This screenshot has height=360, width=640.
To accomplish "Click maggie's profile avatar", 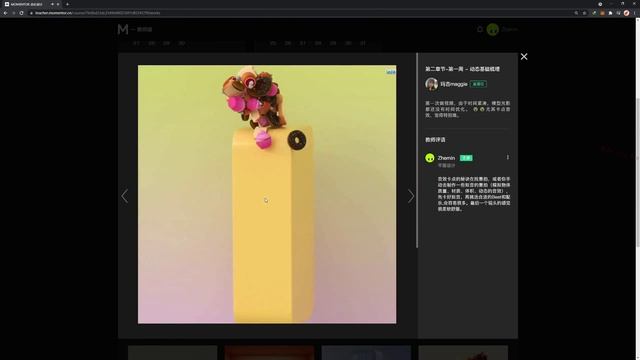I will (431, 84).
